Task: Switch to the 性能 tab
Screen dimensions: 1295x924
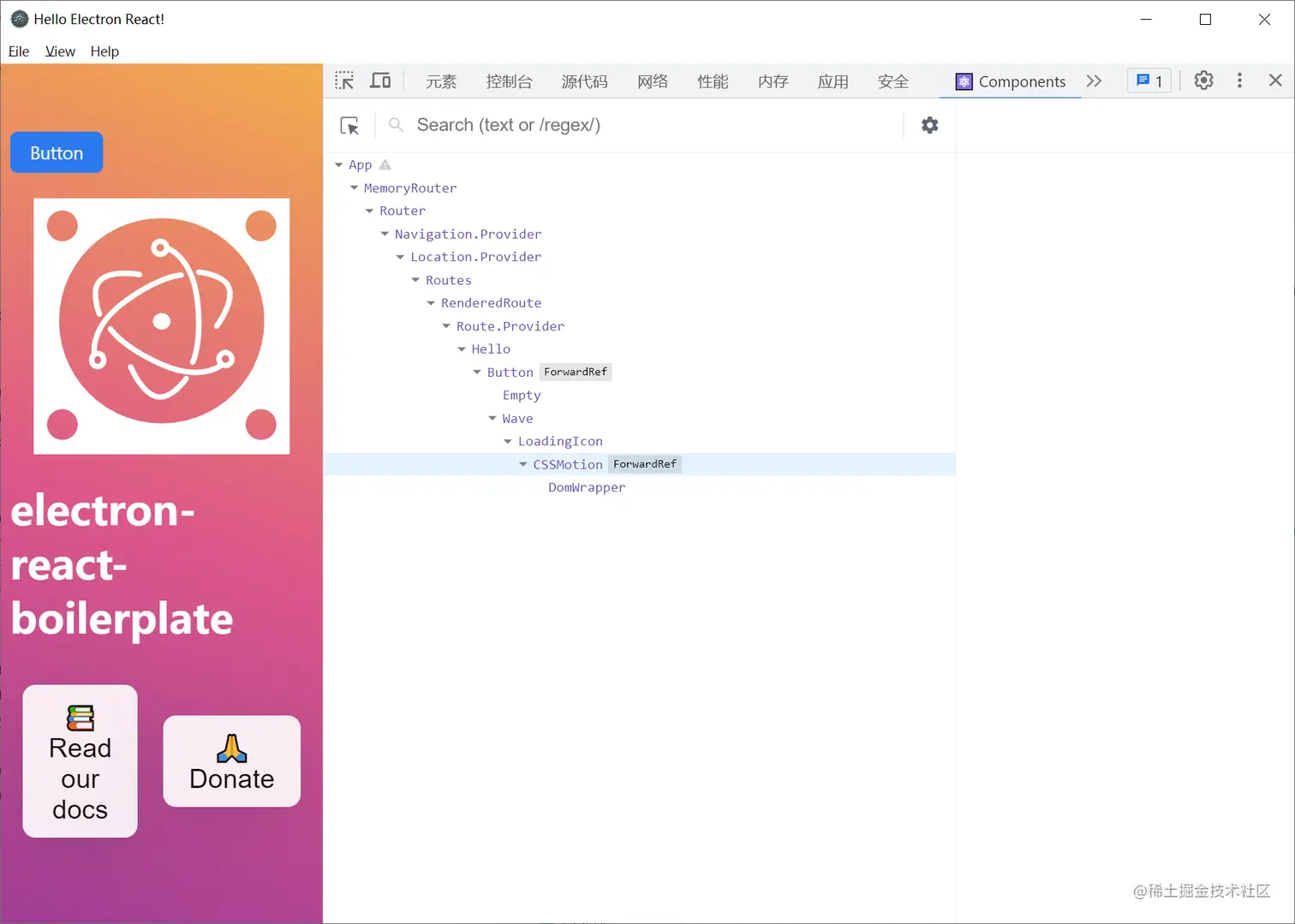Action: (713, 81)
